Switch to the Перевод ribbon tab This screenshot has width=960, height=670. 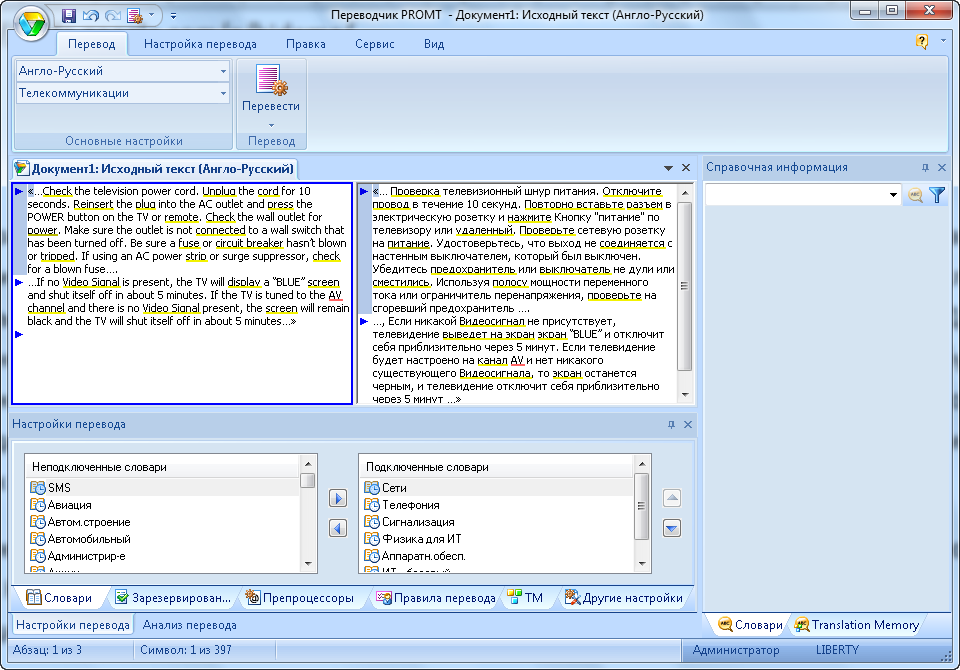[91, 44]
